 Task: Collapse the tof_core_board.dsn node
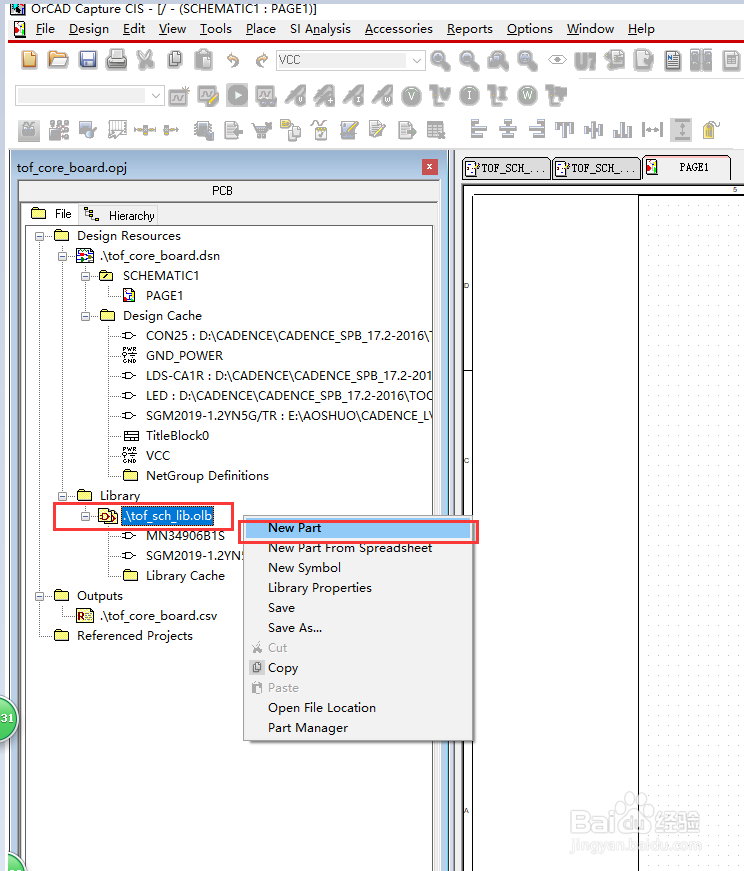point(62,257)
